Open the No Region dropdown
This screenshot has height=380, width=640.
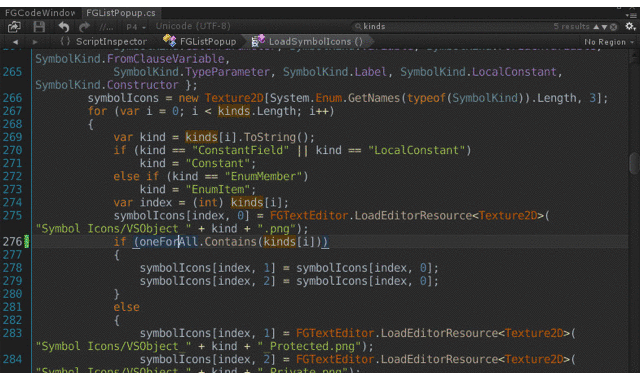tap(609, 42)
